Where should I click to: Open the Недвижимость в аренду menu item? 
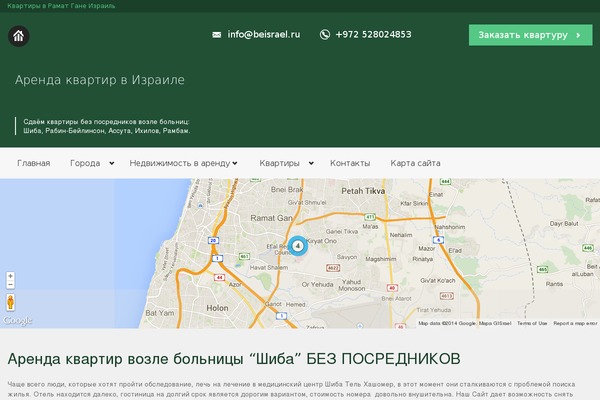pyautogui.click(x=179, y=163)
